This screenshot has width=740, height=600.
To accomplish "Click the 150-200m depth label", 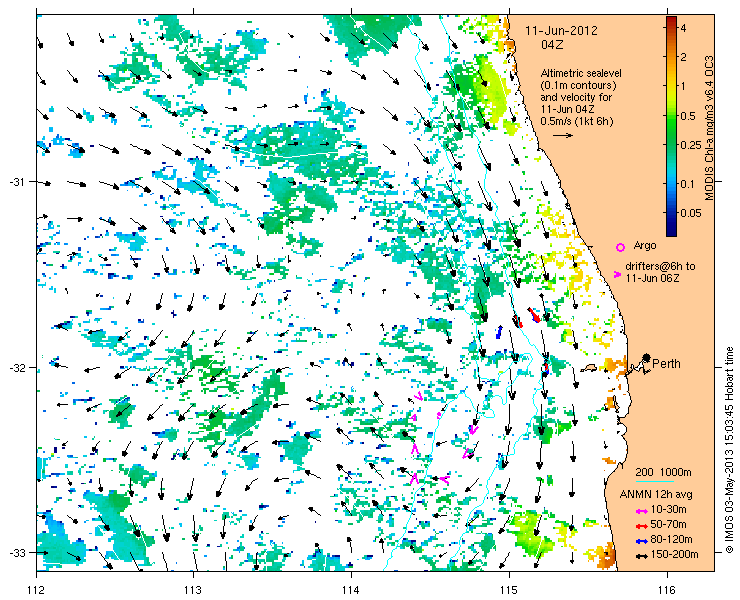I will tap(674, 555).
